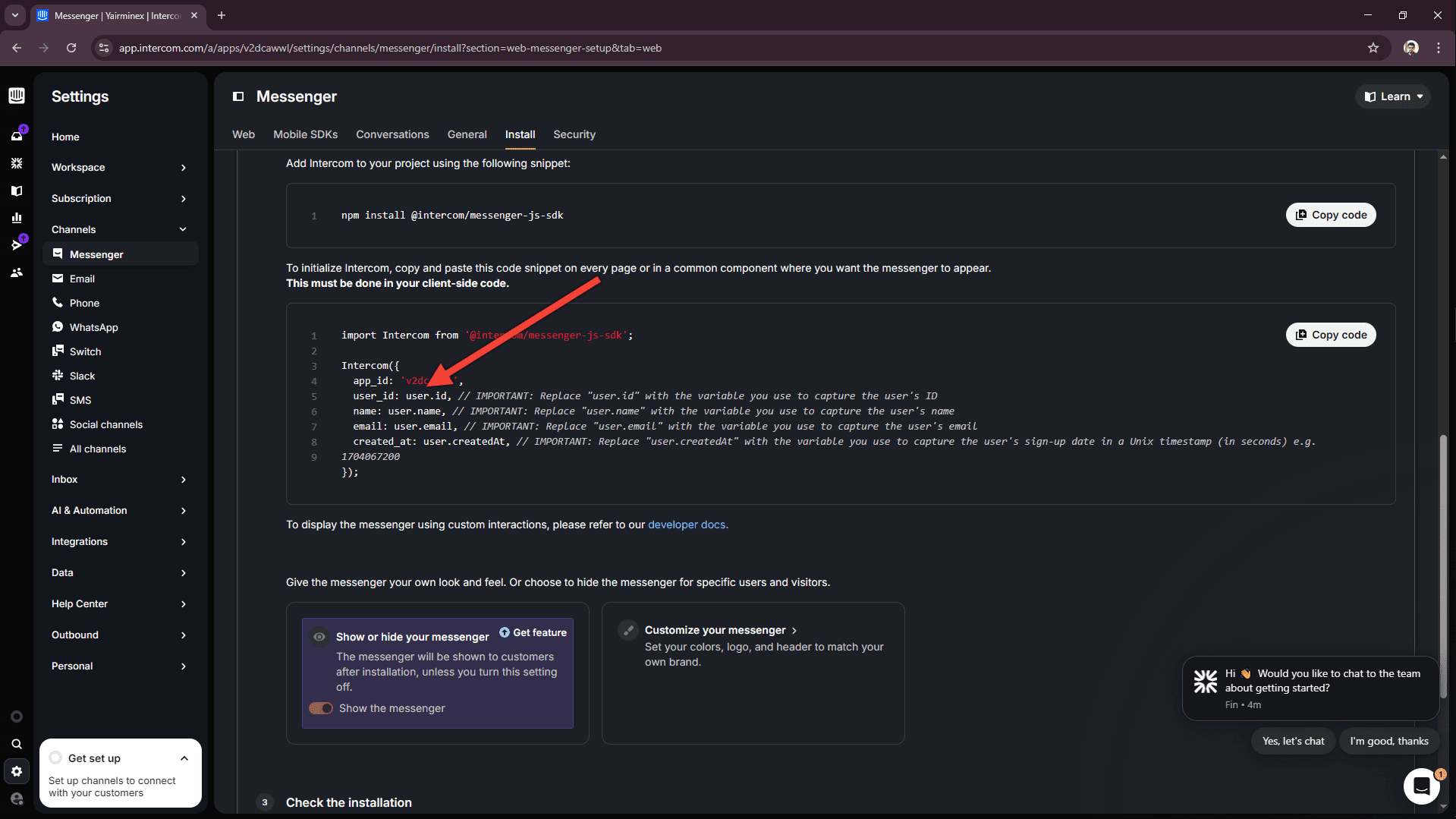
Task: Reload the page
Action: (x=71, y=48)
